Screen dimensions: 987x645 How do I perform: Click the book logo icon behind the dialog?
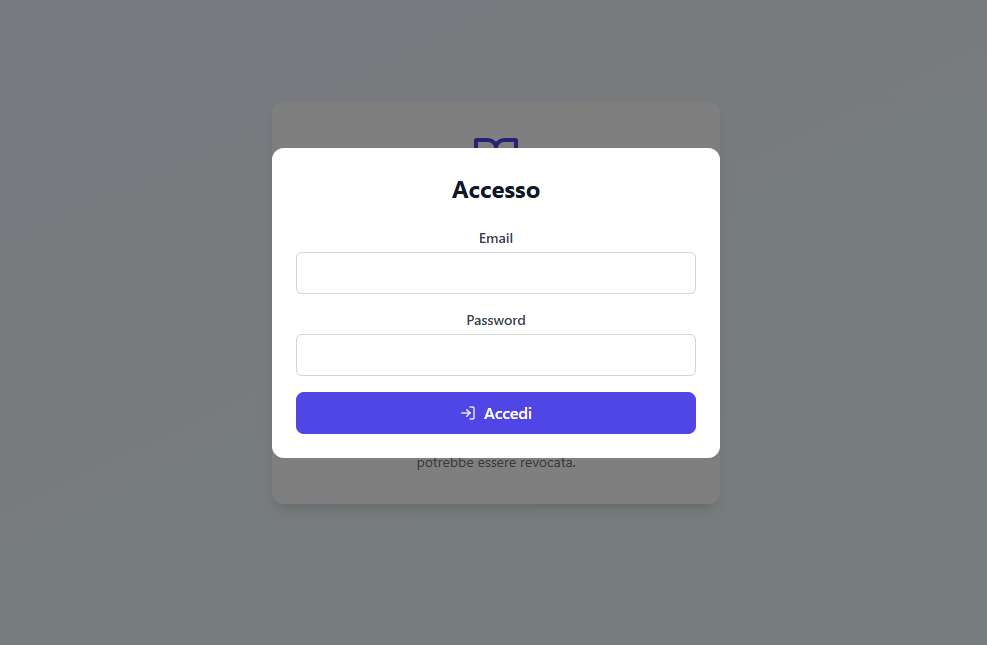(x=496, y=143)
